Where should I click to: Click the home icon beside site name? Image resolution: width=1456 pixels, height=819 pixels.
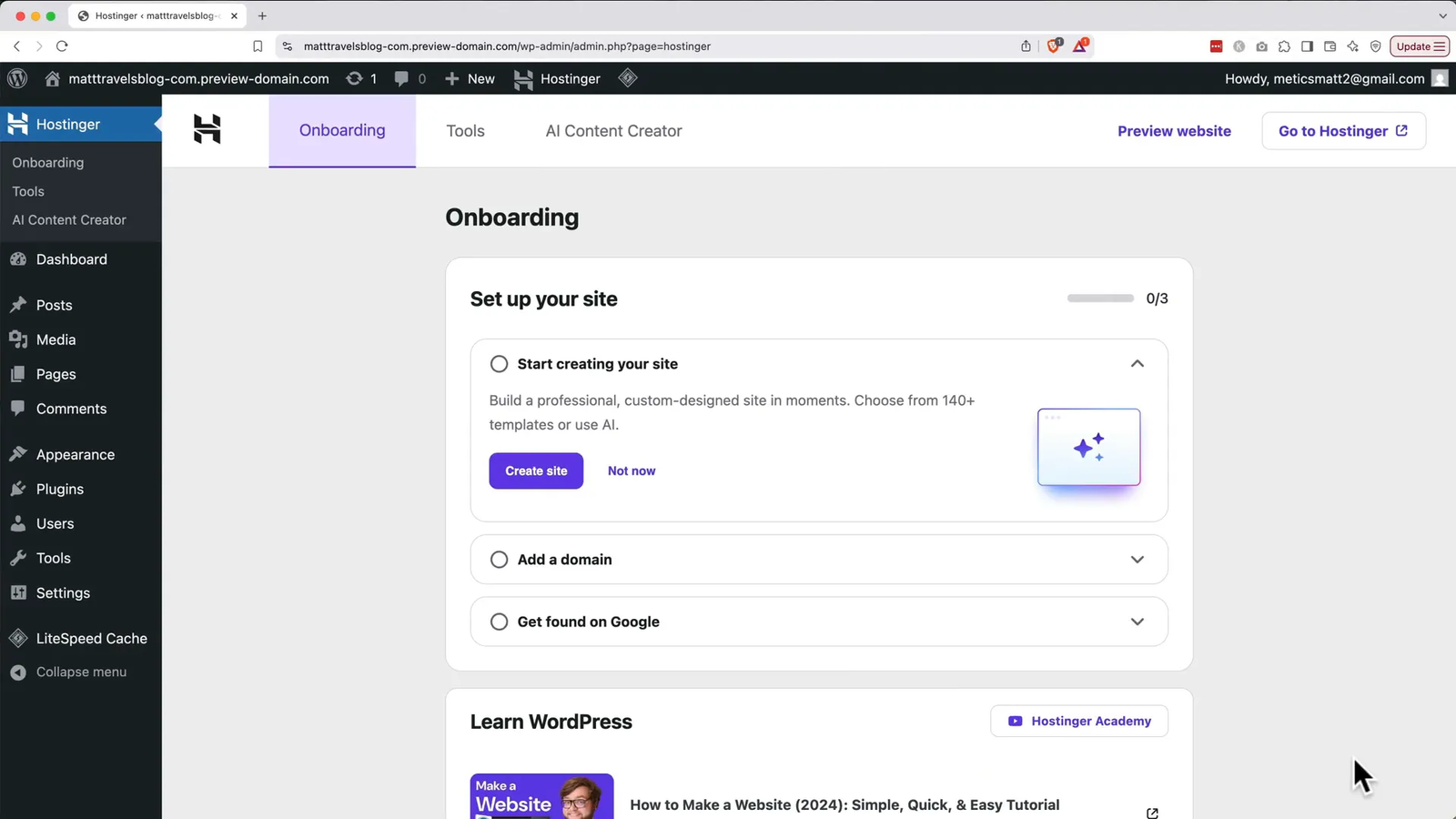point(52,79)
